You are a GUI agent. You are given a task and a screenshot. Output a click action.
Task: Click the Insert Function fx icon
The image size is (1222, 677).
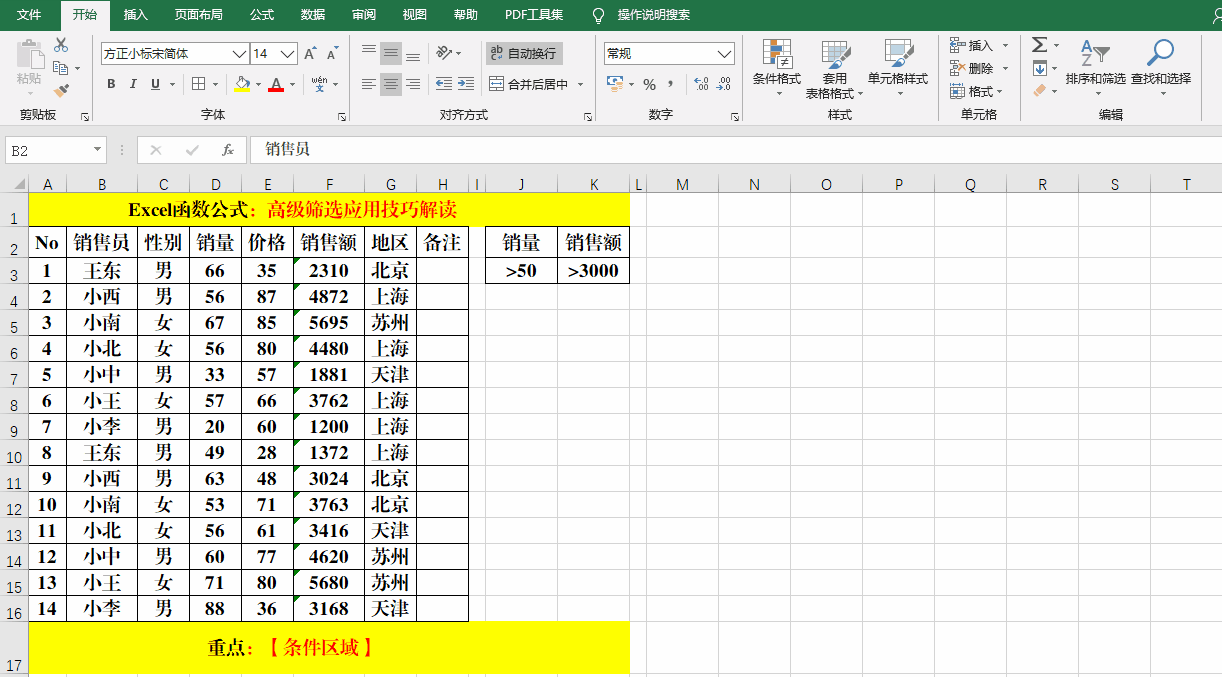click(228, 150)
